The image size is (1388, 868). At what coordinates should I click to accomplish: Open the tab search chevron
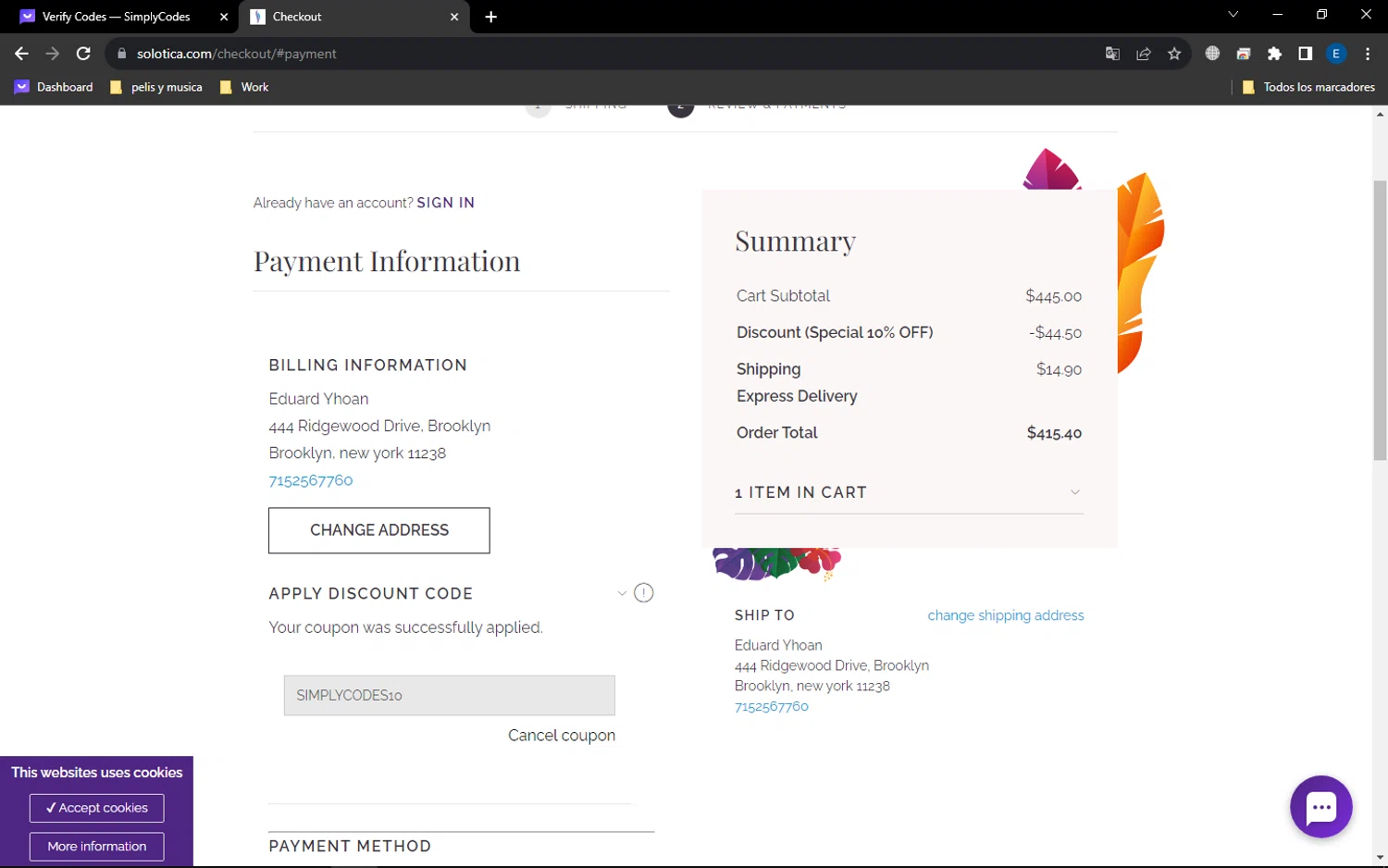coord(1233,15)
